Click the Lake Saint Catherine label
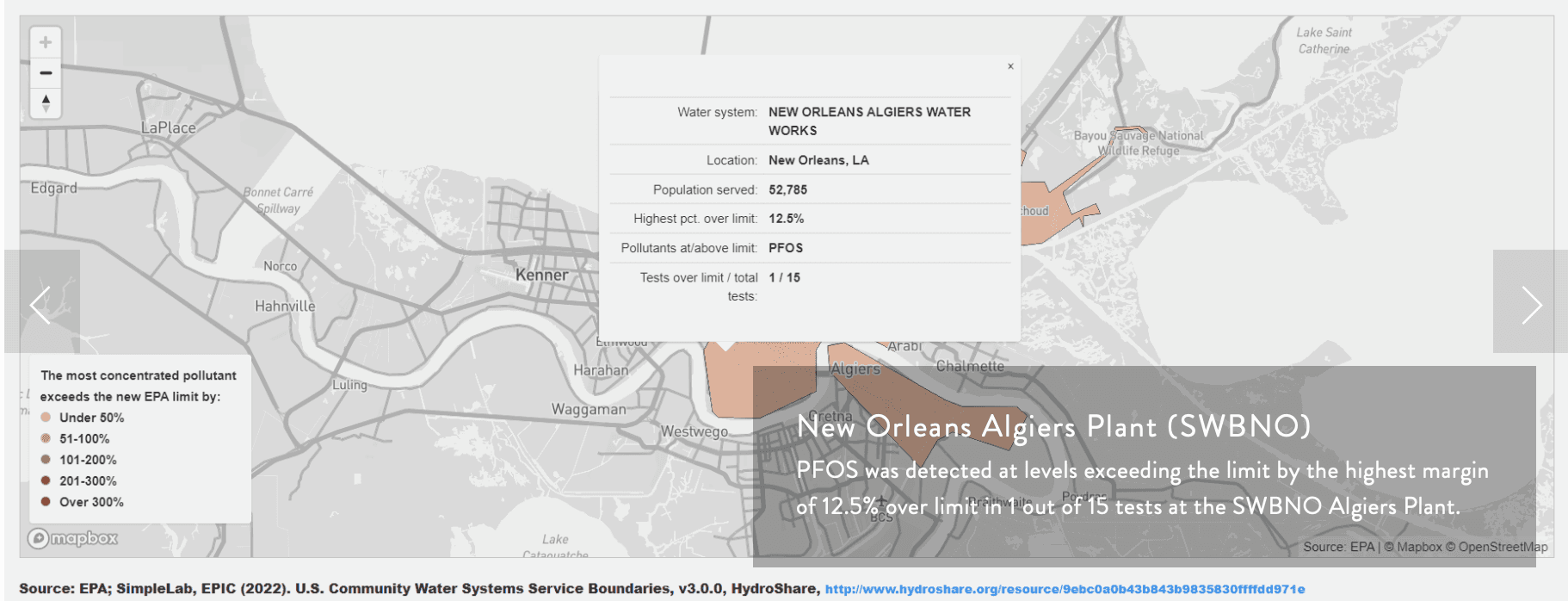 pyautogui.click(x=1324, y=40)
